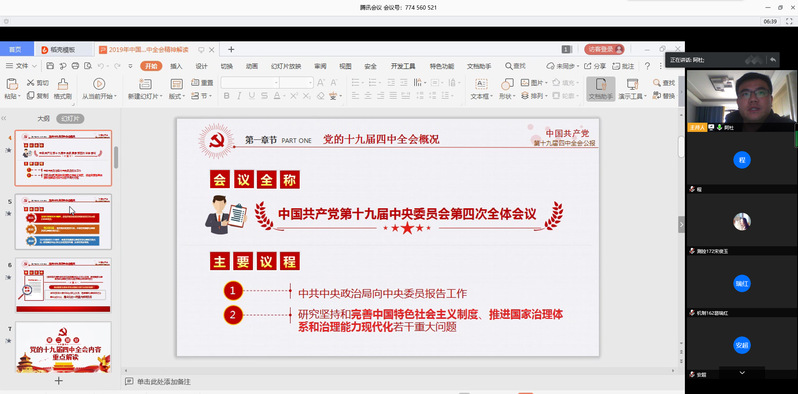Image resolution: width=798 pixels, height=394 pixels.
Task: Click the print icon in quick toolbar
Action: click(x=75, y=66)
